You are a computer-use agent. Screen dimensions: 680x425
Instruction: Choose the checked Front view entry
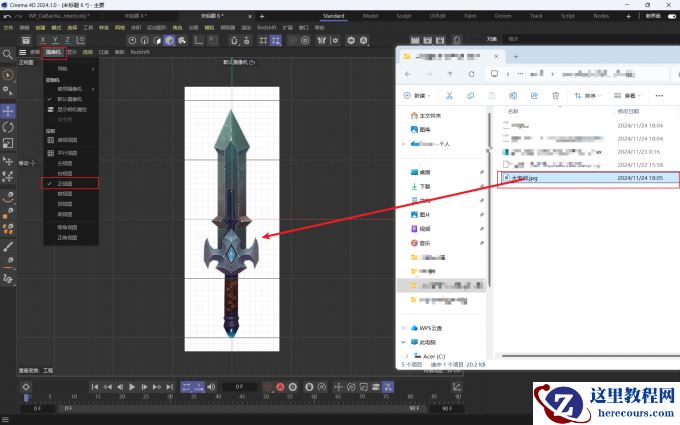[x=70, y=183]
